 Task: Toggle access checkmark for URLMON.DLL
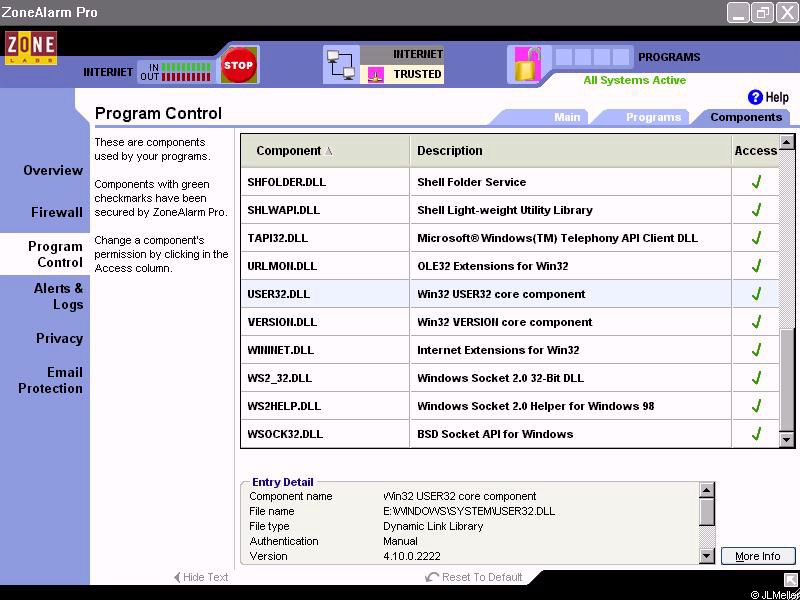pyautogui.click(x=756, y=266)
